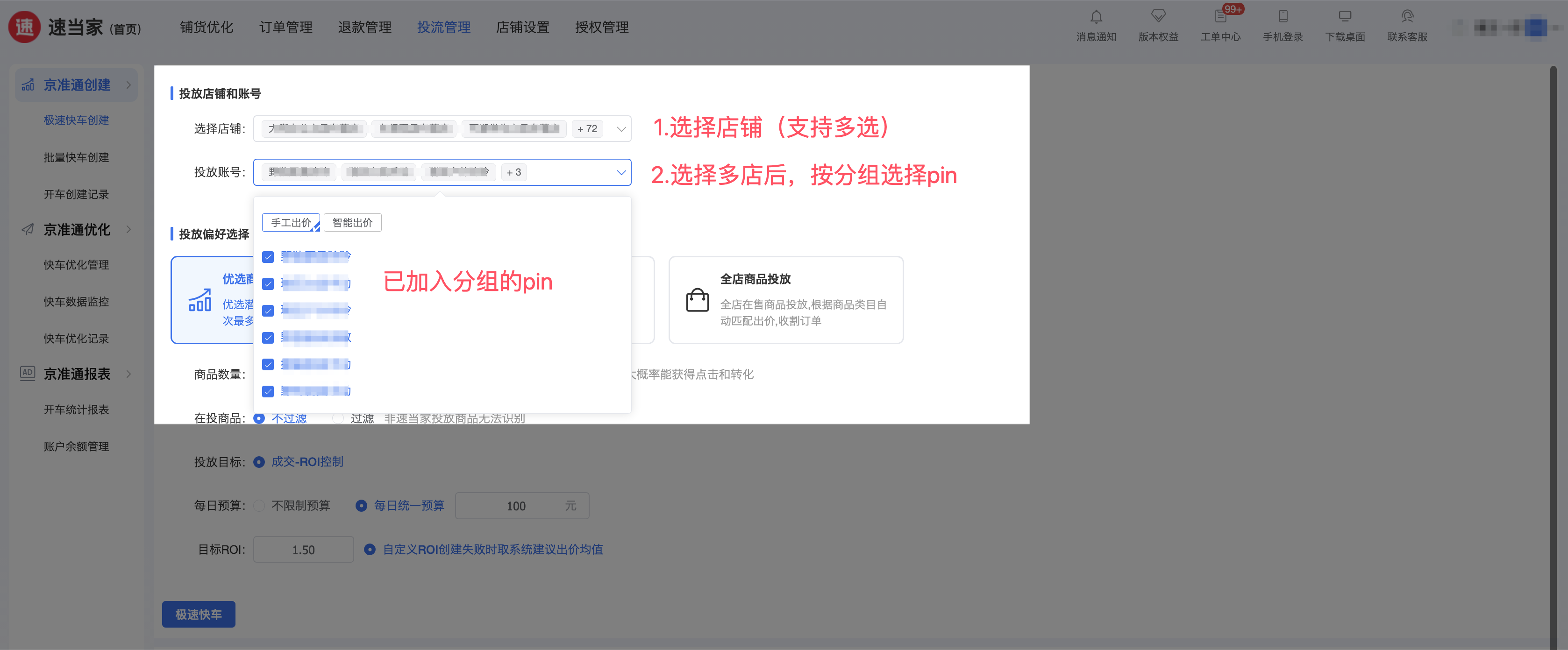The width and height of the screenshot is (1568, 650).
Task: Uncheck the first pin checkbox in dropdown list
Action: (268, 257)
